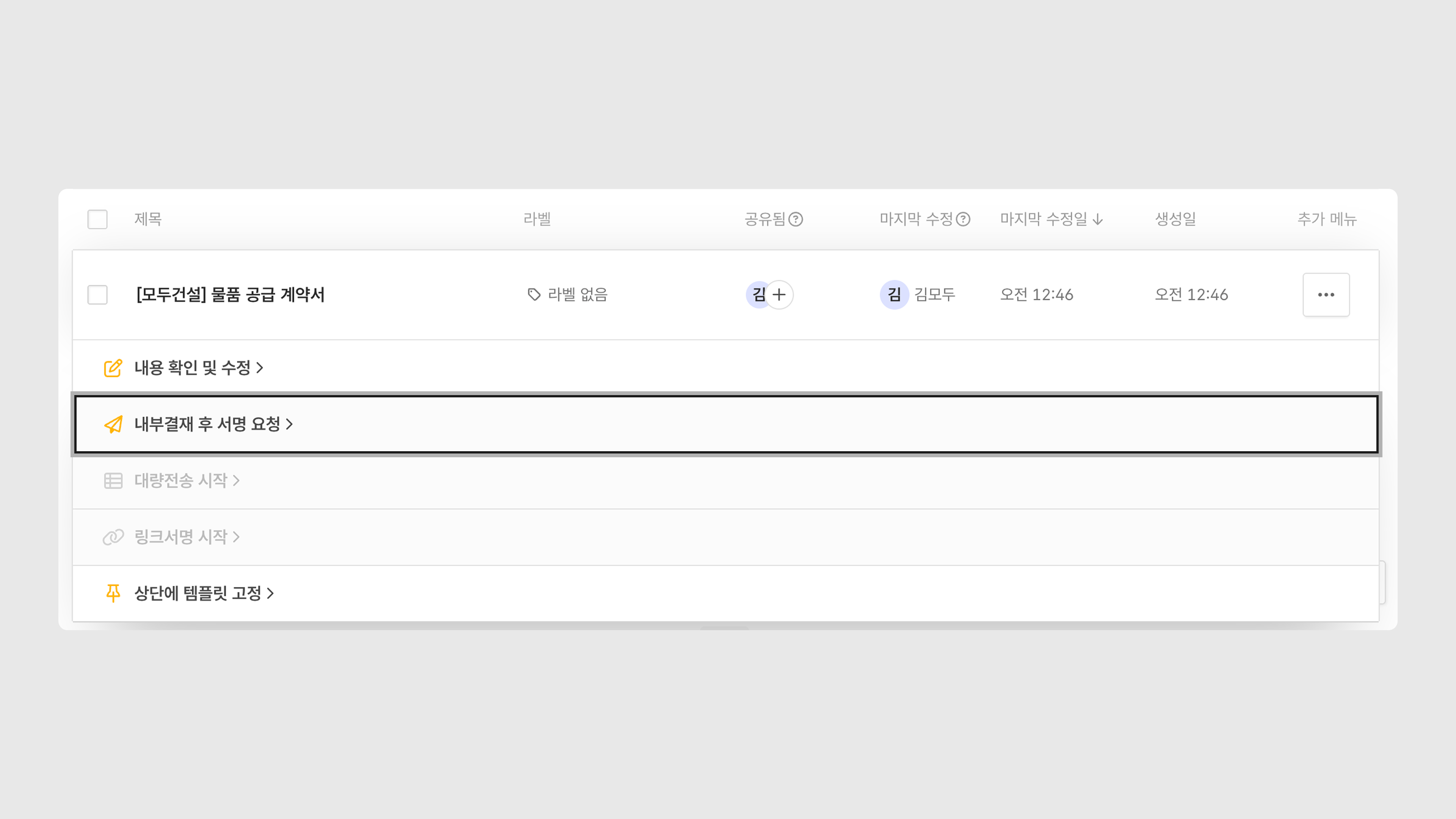The width and height of the screenshot is (1456, 819).
Task: Select 내부결재 후 서명 요청 menu item
Action: tap(207, 425)
